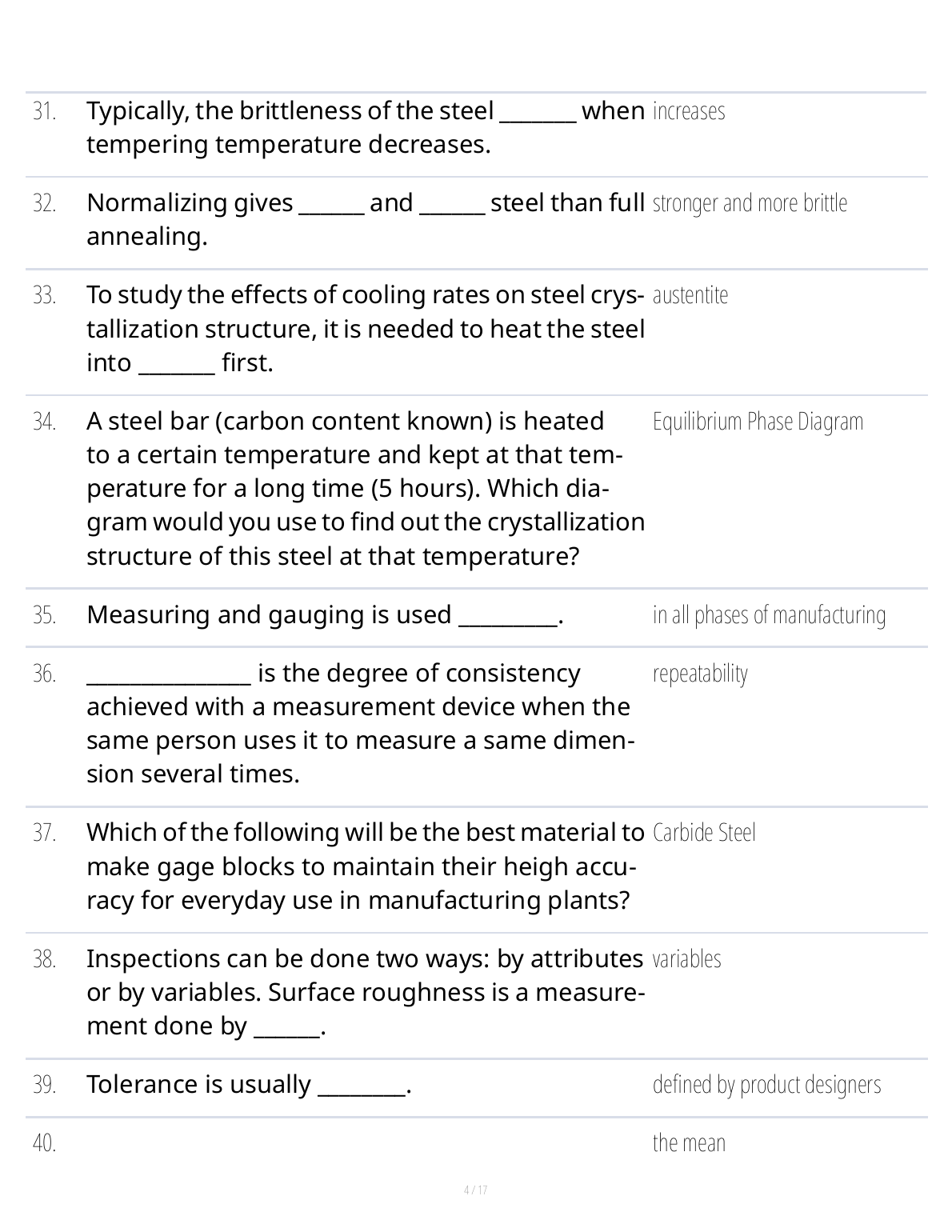952x1232 pixels.
Task: Click the answer "in all phases of manufacturing"
Action: tap(769, 615)
